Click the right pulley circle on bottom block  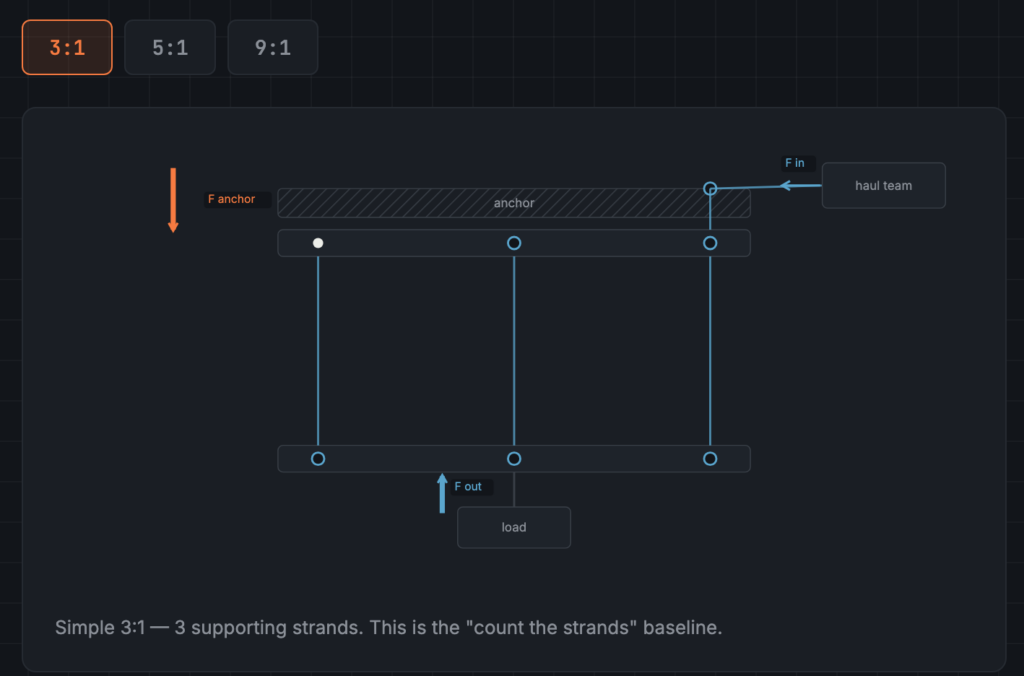710,459
